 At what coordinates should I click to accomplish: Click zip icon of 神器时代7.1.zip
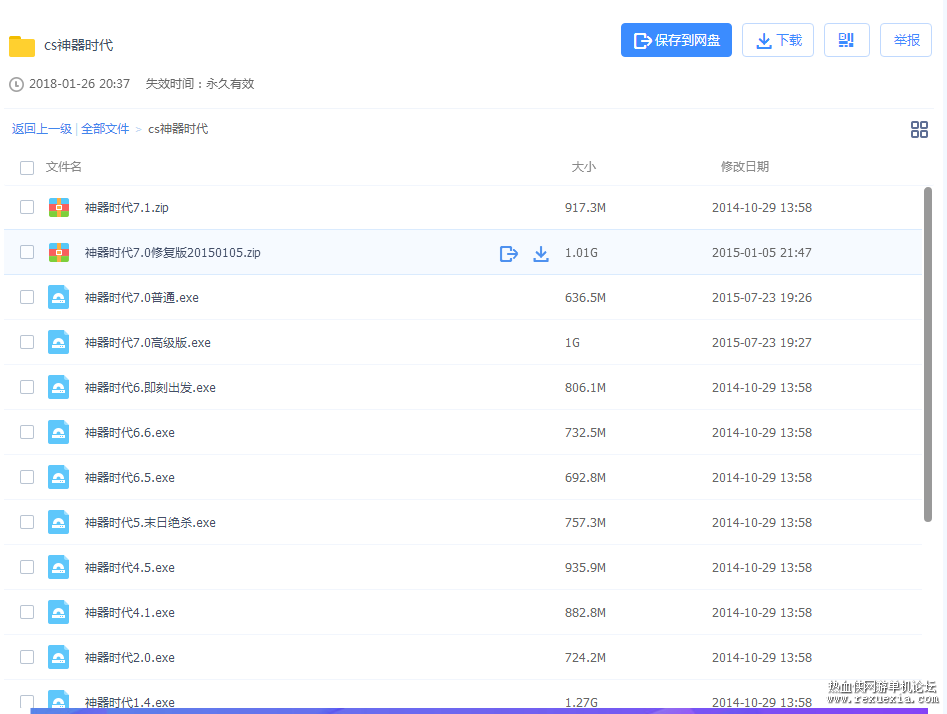click(59, 208)
